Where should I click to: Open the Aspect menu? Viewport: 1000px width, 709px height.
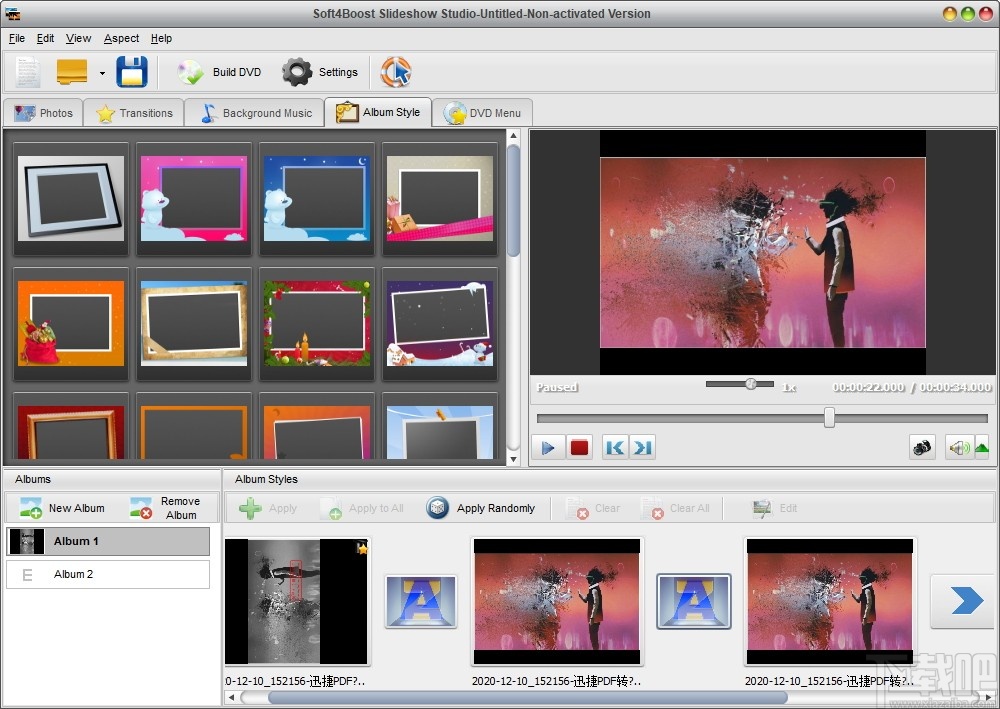pos(121,38)
